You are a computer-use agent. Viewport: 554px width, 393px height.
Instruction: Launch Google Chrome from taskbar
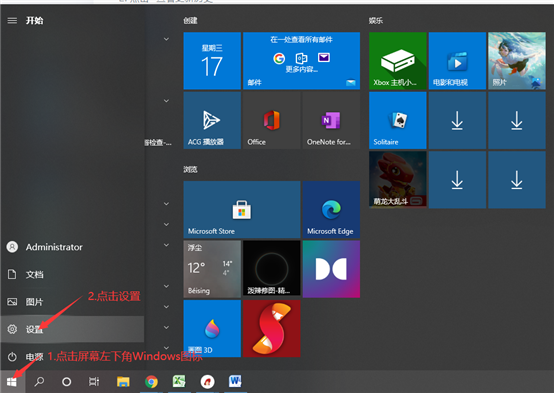151,382
